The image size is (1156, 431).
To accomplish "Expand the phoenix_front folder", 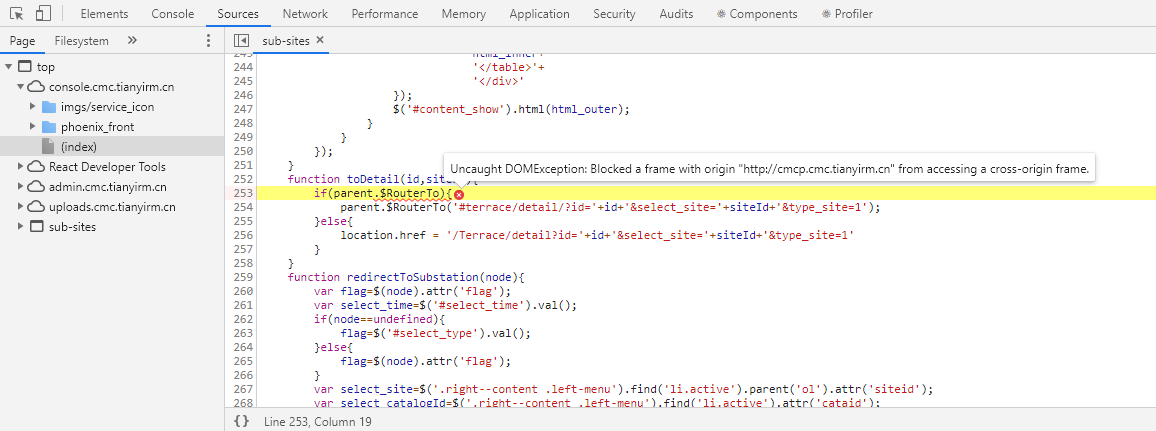I will coord(33,127).
